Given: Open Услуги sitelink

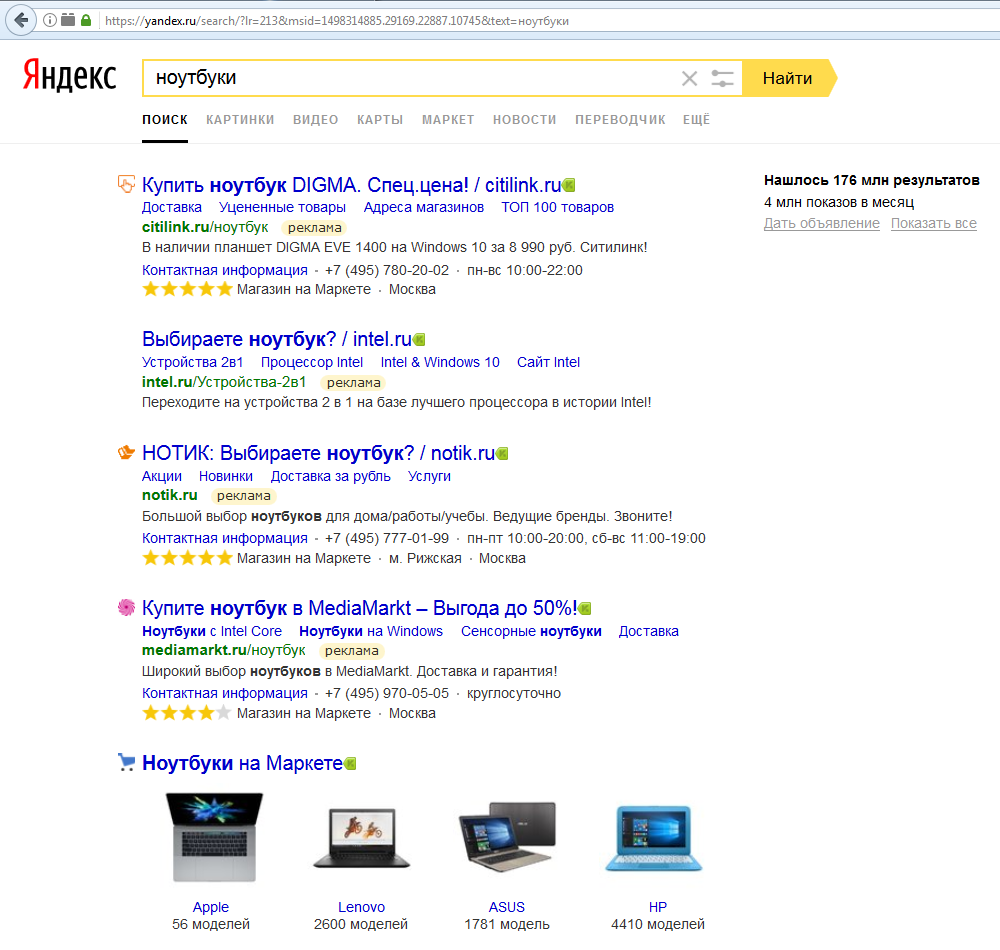Looking at the screenshot, I should (x=429, y=476).
